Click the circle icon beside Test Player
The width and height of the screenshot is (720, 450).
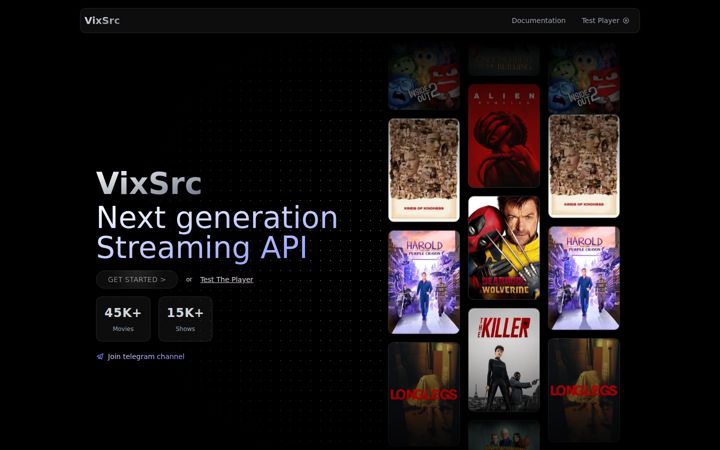click(625, 21)
